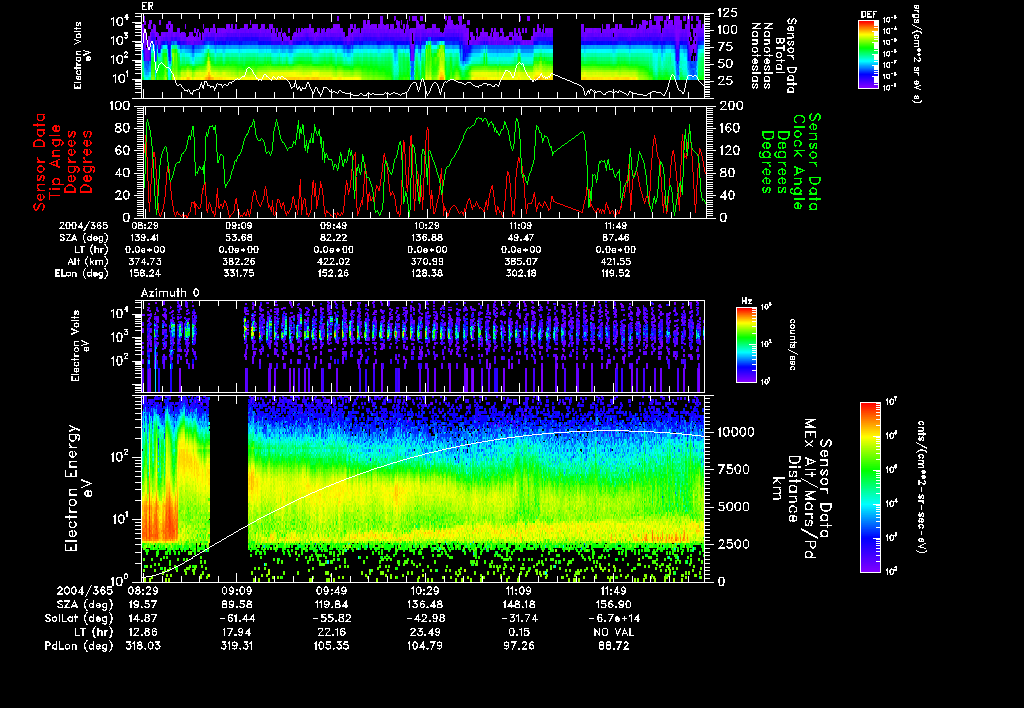The width and height of the screenshot is (1024, 708).
Task: Click the SZA value 139.41
Action: pos(146,238)
